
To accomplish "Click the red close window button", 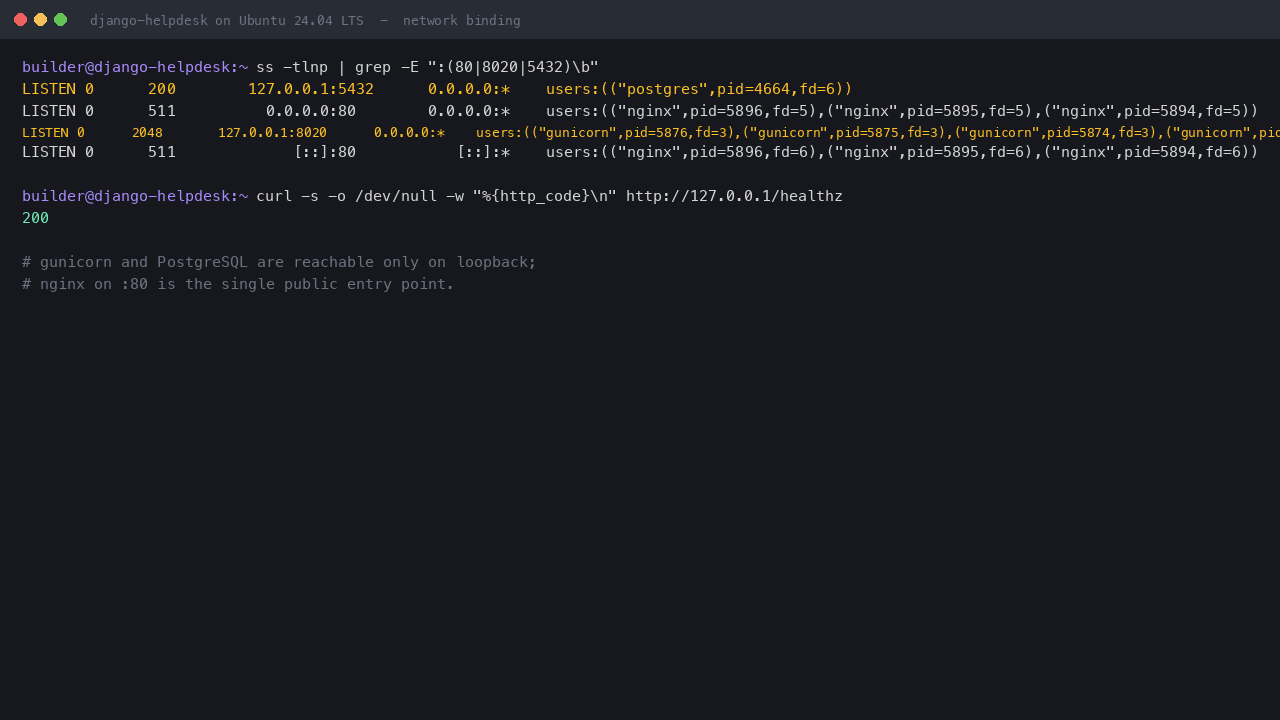I will click(x=20, y=20).
